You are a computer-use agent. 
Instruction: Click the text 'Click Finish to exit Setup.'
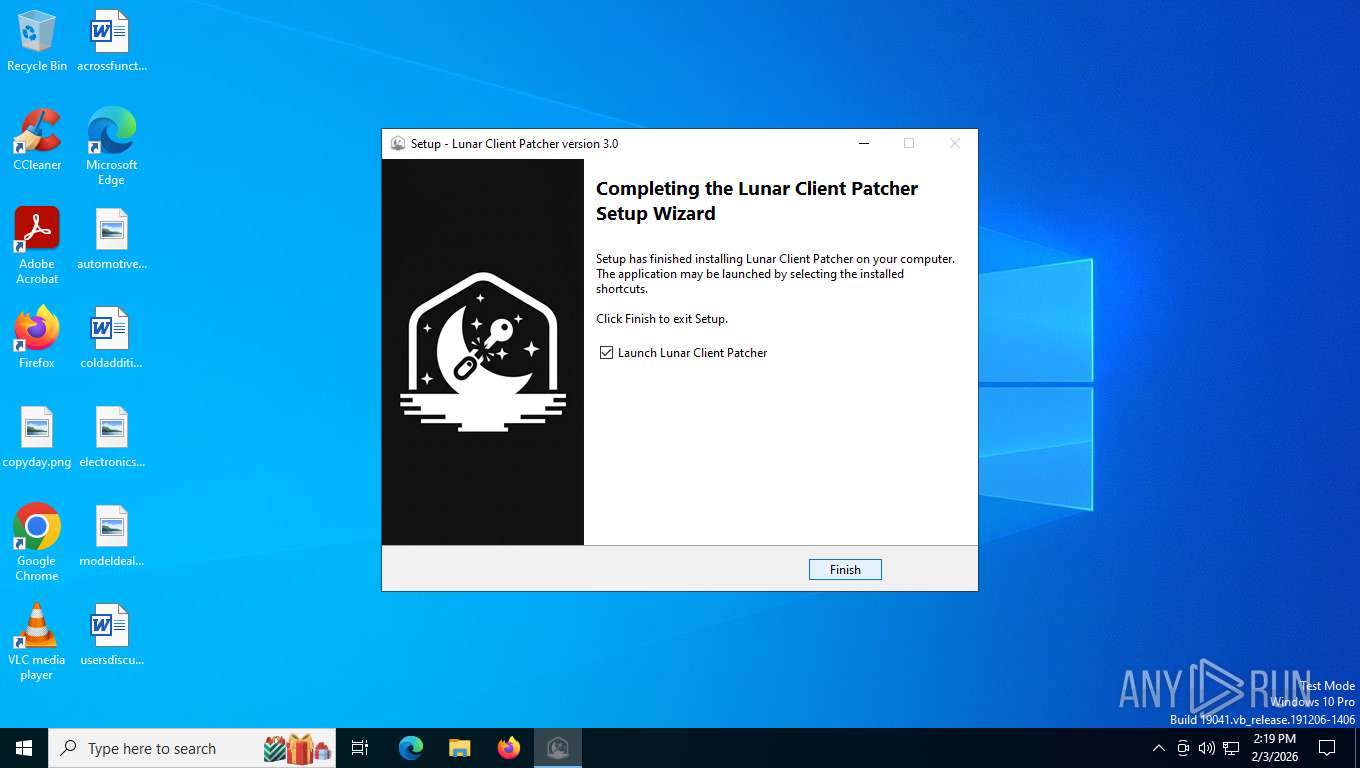click(x=662, y=319)
